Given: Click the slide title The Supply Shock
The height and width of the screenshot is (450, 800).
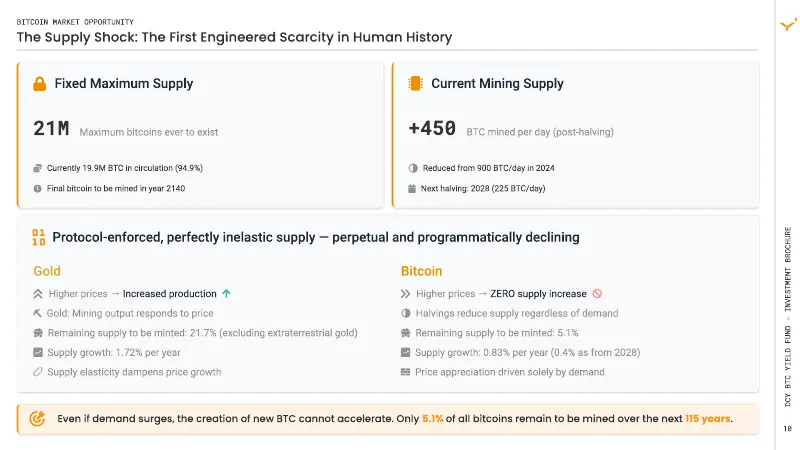Looking at the screenshot, I should click(234, 37).
